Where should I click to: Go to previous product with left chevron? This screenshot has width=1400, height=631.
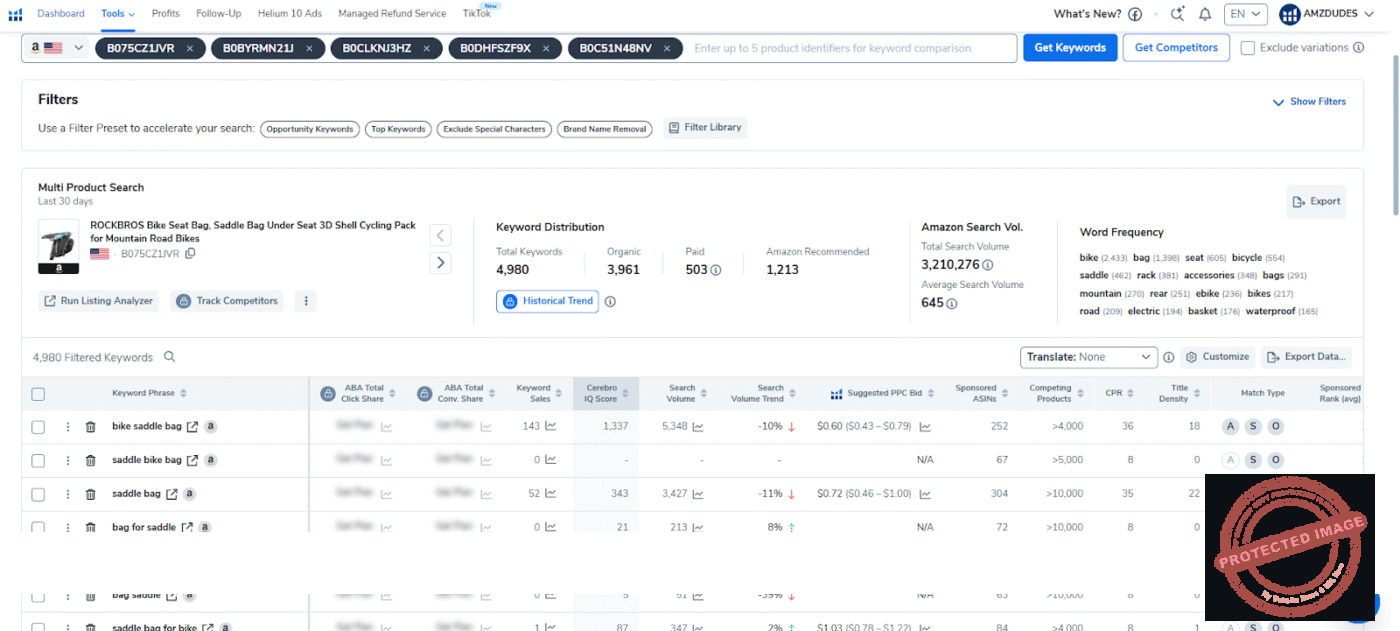(440, 236)
